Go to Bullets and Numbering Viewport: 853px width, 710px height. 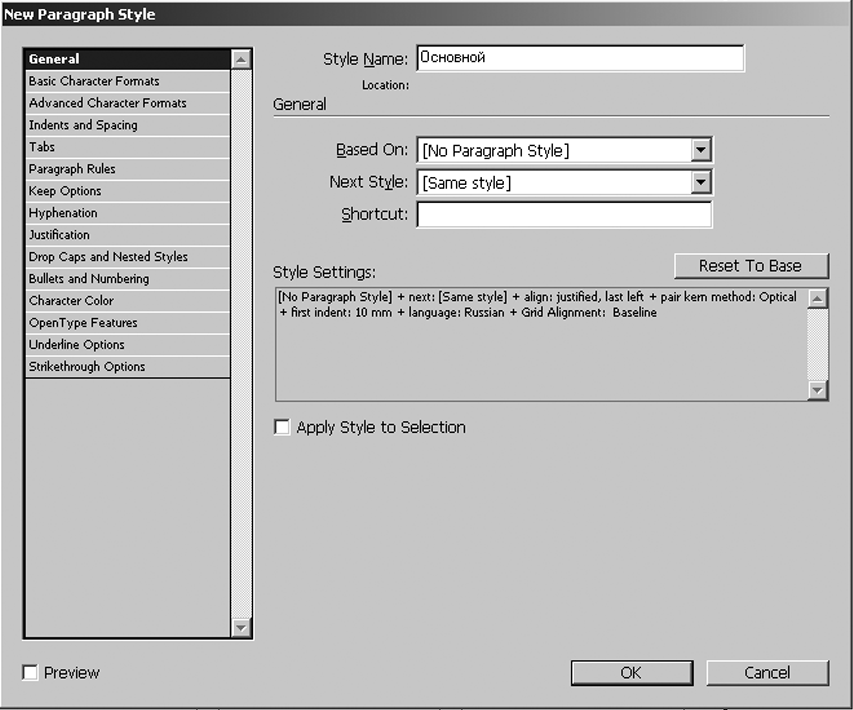coord(128,279)
